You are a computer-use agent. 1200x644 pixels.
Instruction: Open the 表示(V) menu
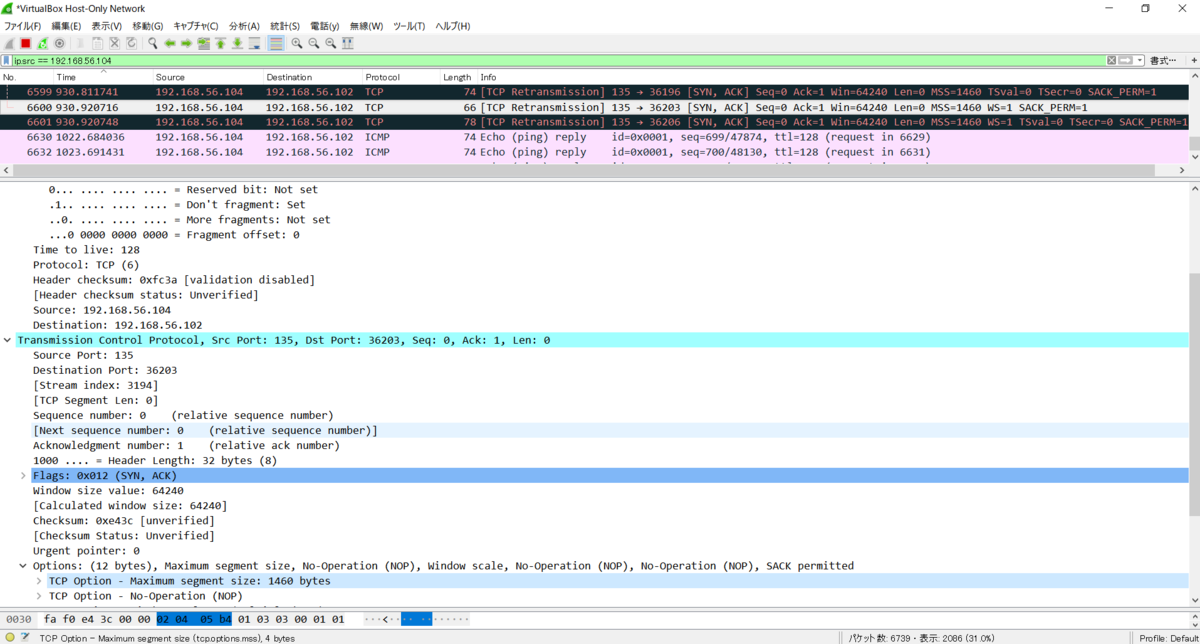(x=106, y=26)
